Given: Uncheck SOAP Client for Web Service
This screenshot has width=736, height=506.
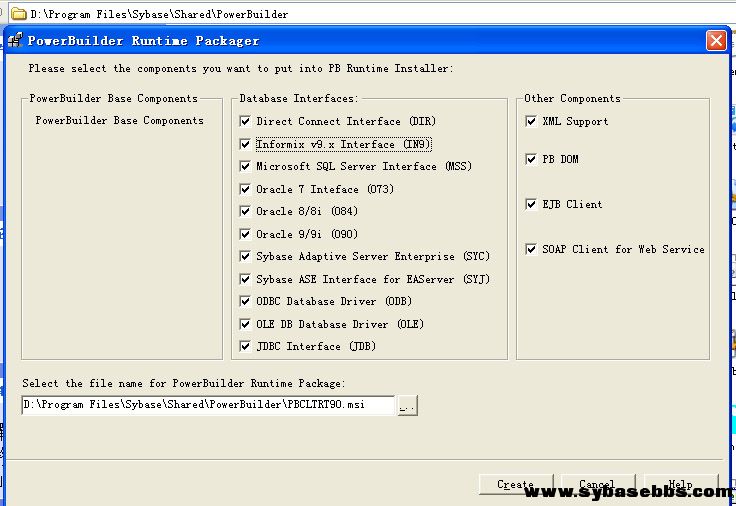Looking at the screenshot, I should (x=531, y=249).
